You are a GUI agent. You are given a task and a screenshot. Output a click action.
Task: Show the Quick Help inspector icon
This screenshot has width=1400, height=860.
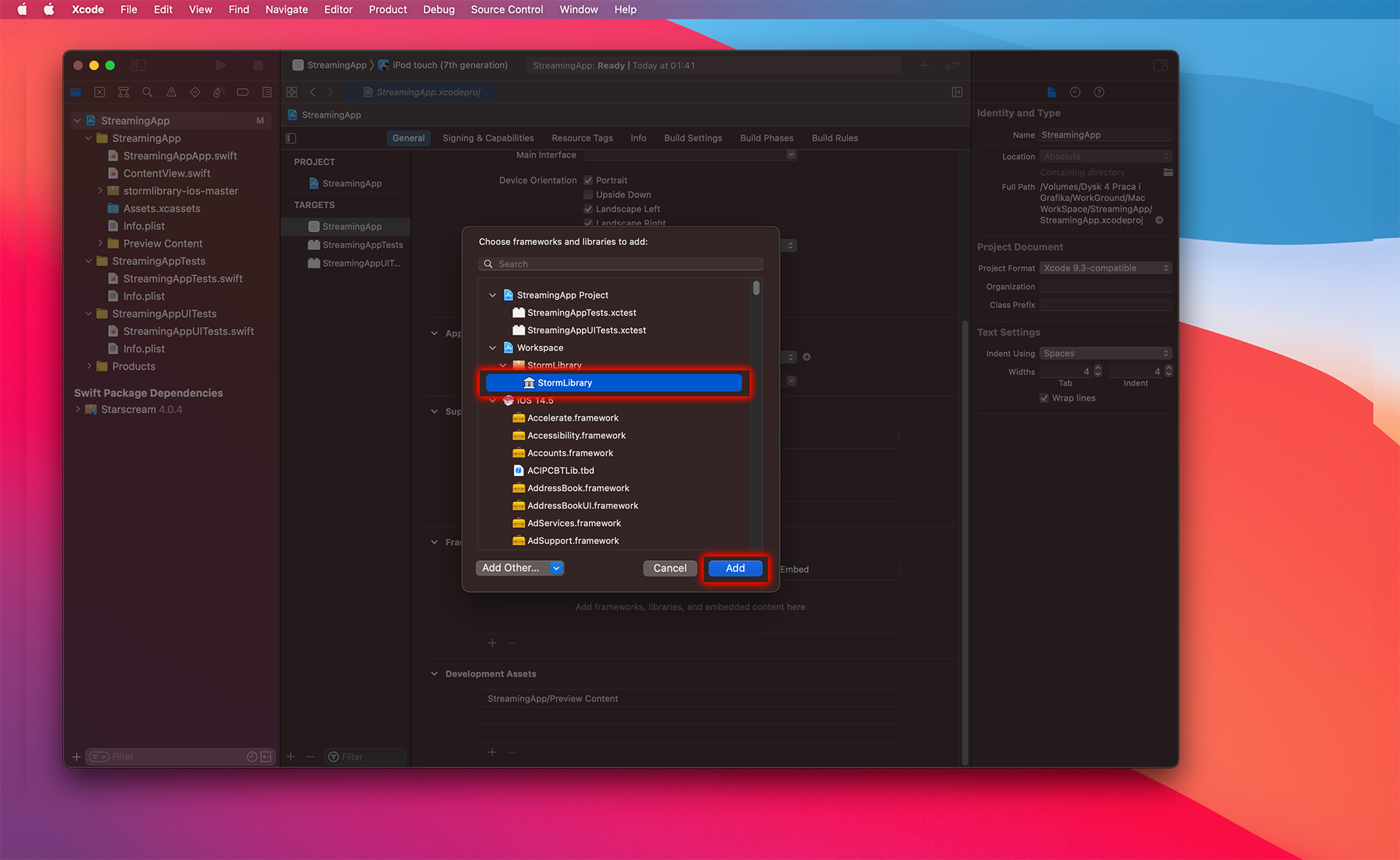click(x=1099, y=92)
